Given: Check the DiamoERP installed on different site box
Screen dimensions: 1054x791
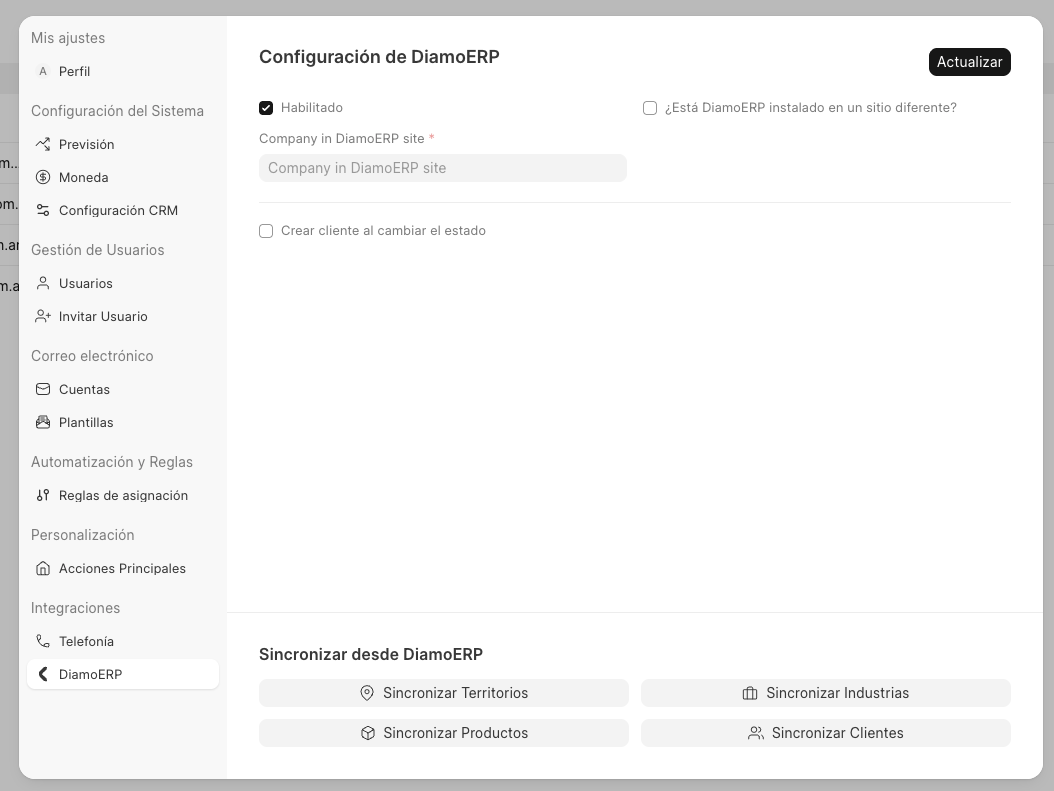Looking at the screenshot, I should tap(650, 108).
